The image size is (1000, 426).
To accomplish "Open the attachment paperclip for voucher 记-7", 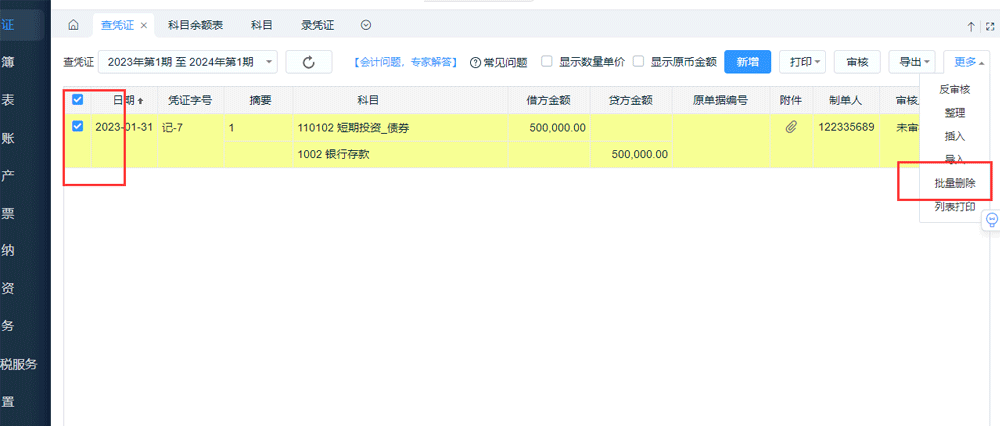I will point(790,127).
